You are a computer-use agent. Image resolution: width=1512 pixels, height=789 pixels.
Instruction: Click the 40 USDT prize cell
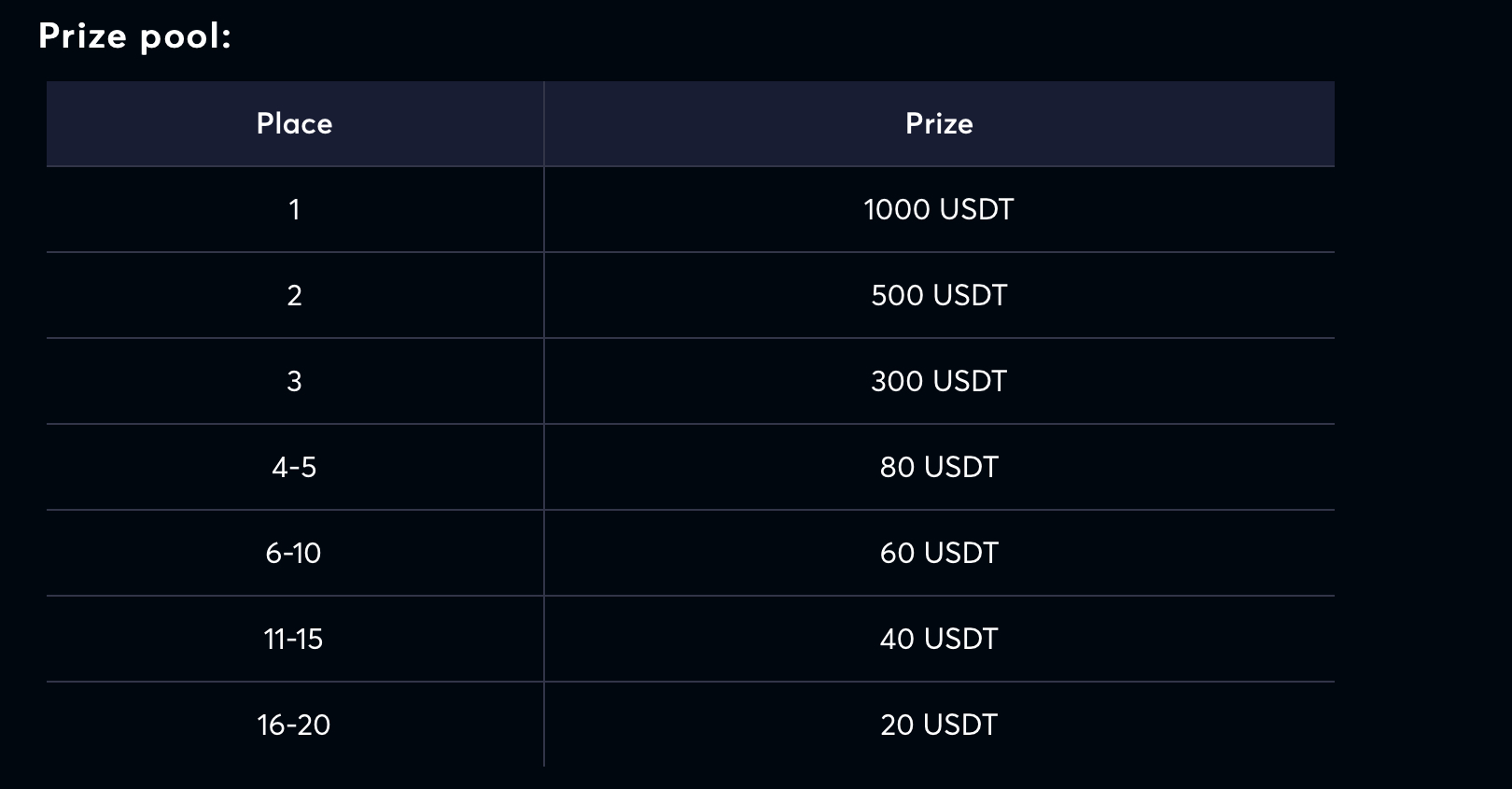(x=939, y=640)
